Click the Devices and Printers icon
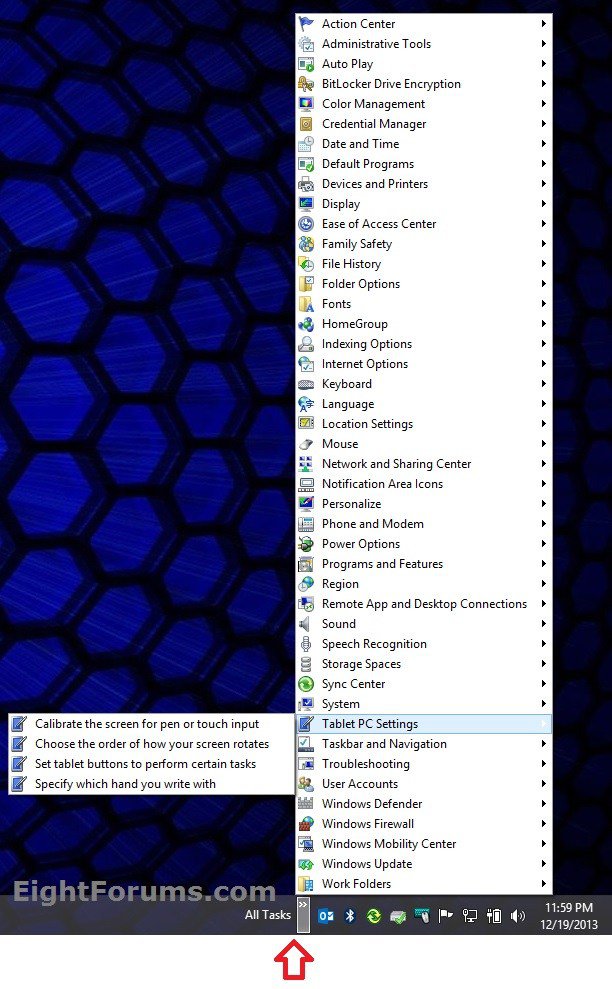The height and width of the screenshot is (989, 612). pyautogui.click(x=306, y=184)
